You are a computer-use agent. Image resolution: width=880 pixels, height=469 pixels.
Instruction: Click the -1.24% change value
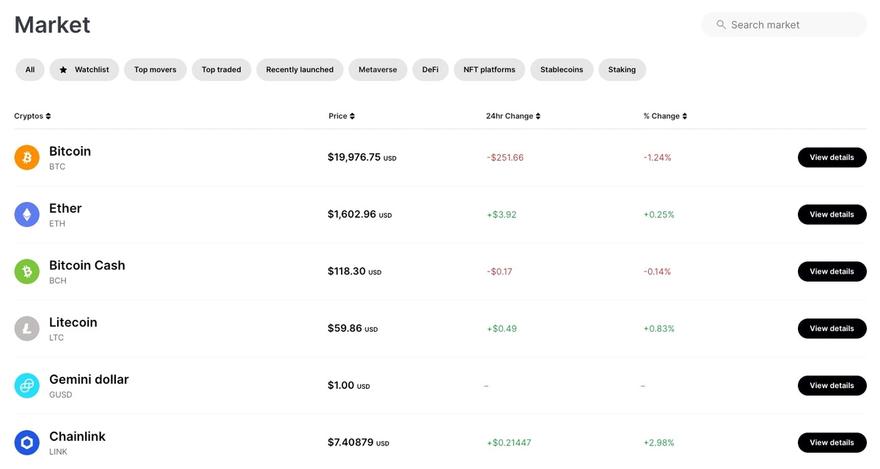[x=657, y=158]
